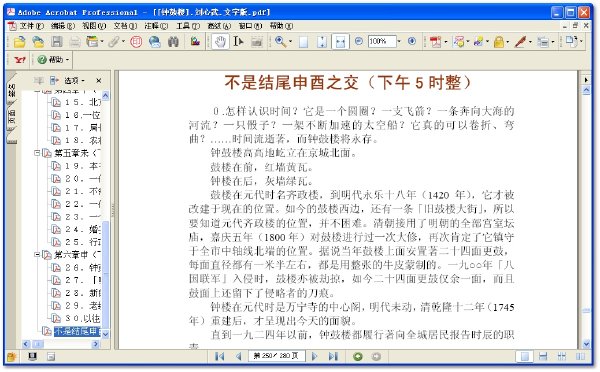This screenshot has width=600, height=372.
Task: Enable Continuous page layout icon
Action: [x=543, y=356]
